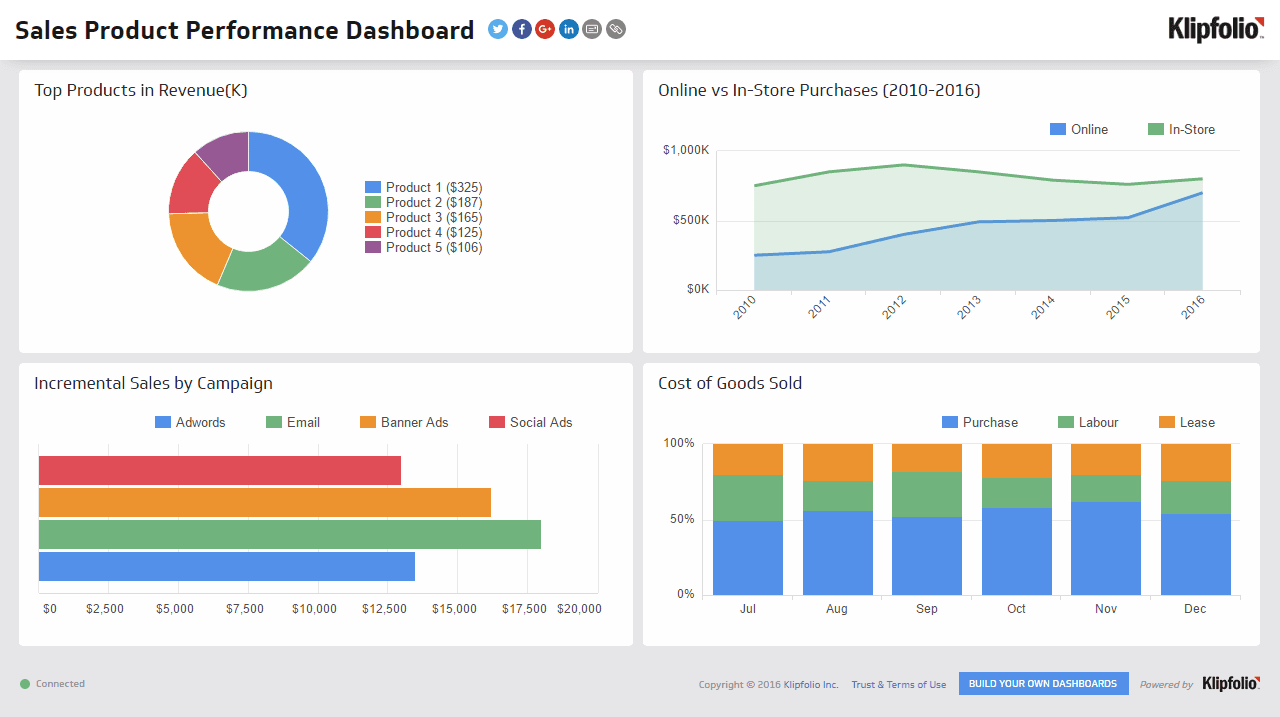
Task: Click Product 1 ($325) legend entry
Action: tap(424, 187)
